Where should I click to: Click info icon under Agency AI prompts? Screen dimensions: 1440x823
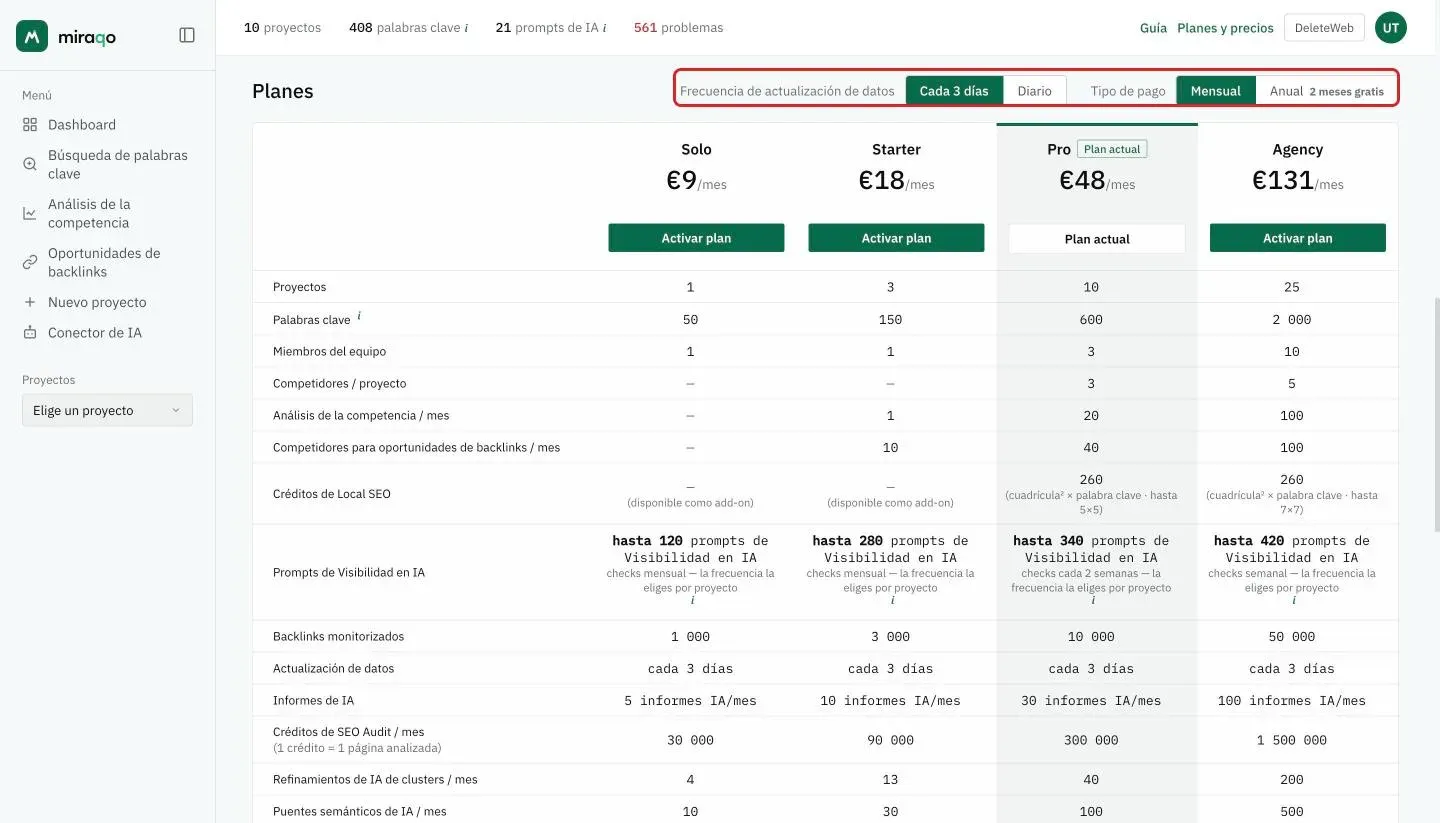click(1293, 601)
